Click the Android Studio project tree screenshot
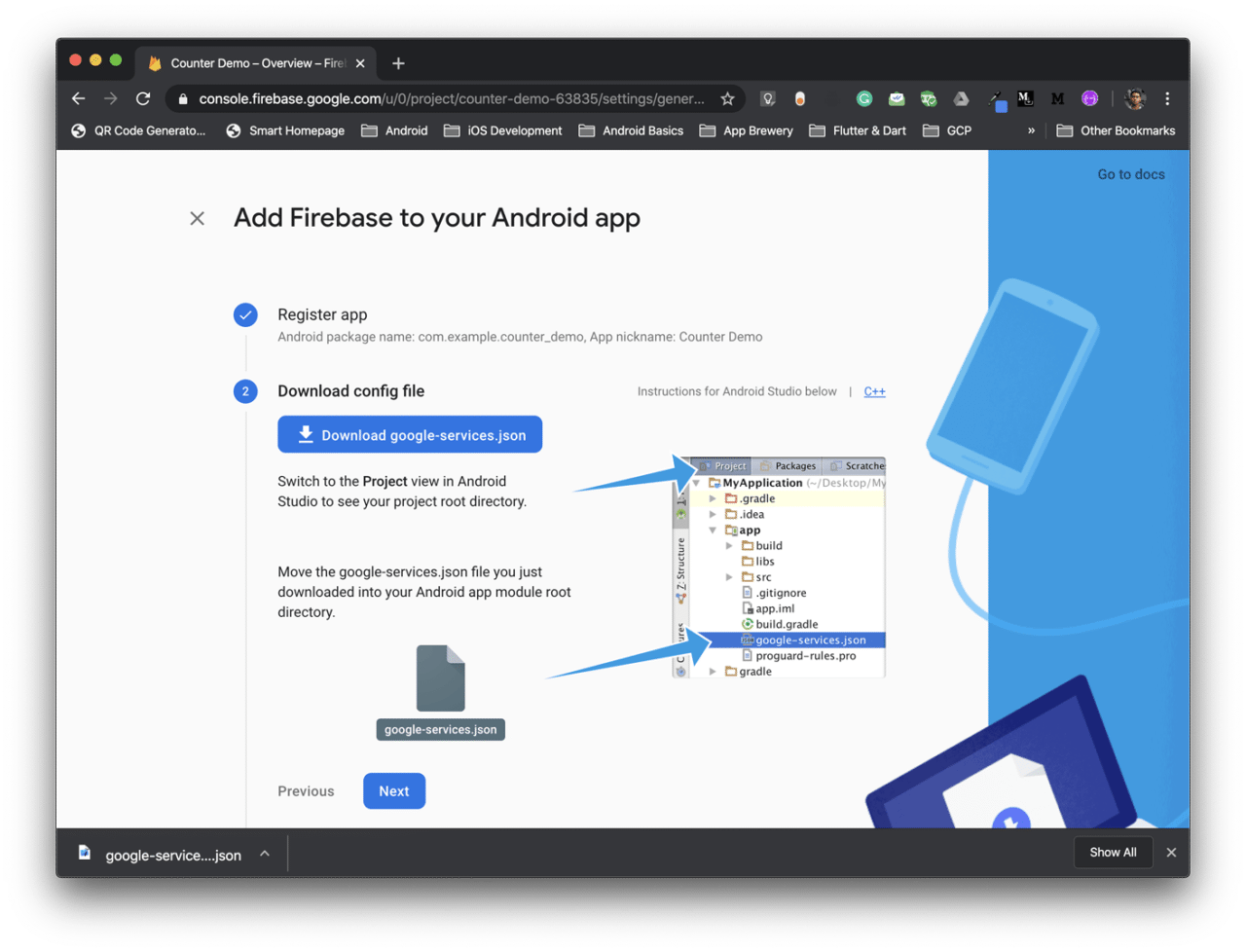This screenshot has height=952, width=1246. click(x=779, y=568)
